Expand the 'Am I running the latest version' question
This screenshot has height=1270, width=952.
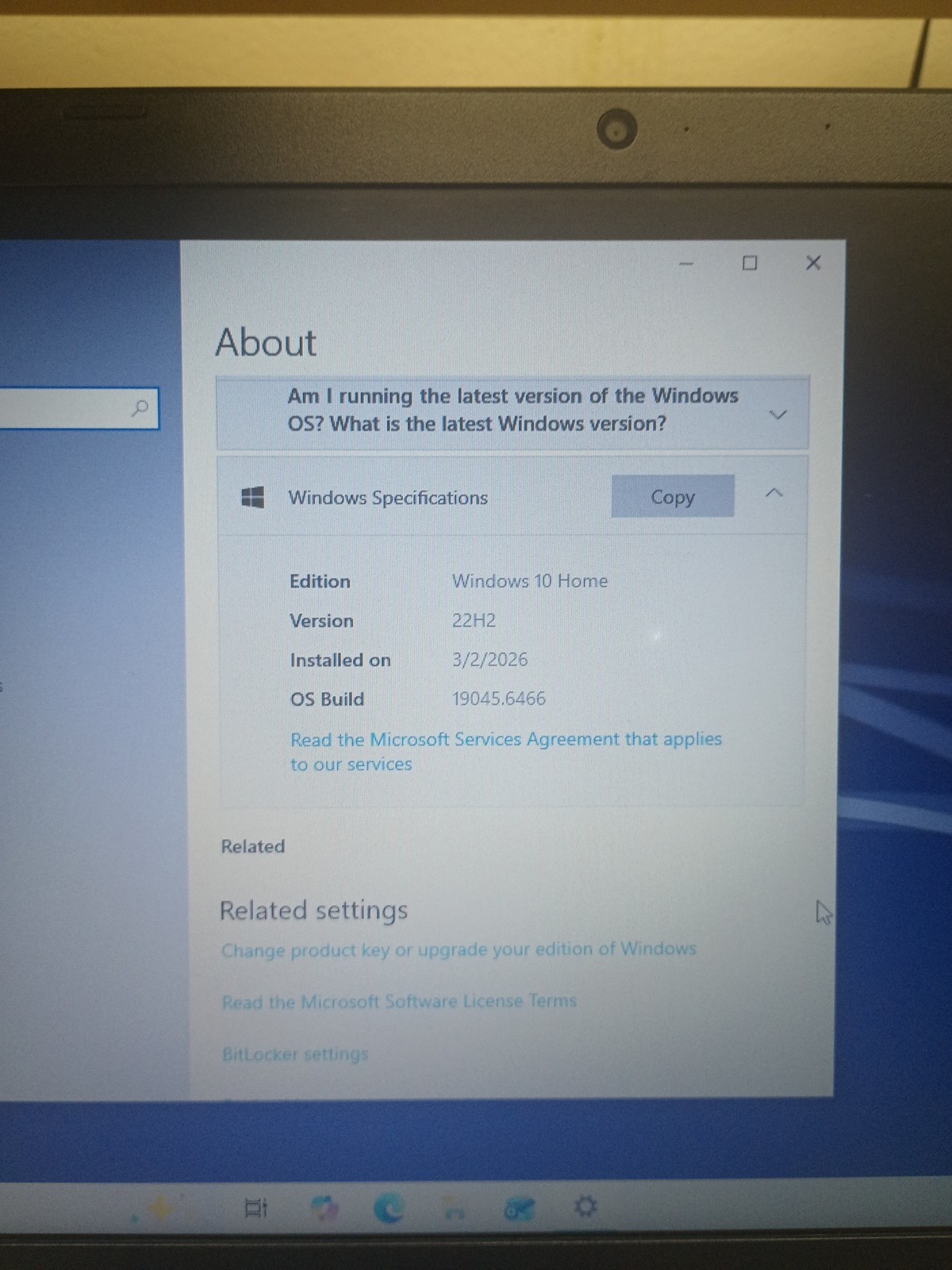(778, 414)
